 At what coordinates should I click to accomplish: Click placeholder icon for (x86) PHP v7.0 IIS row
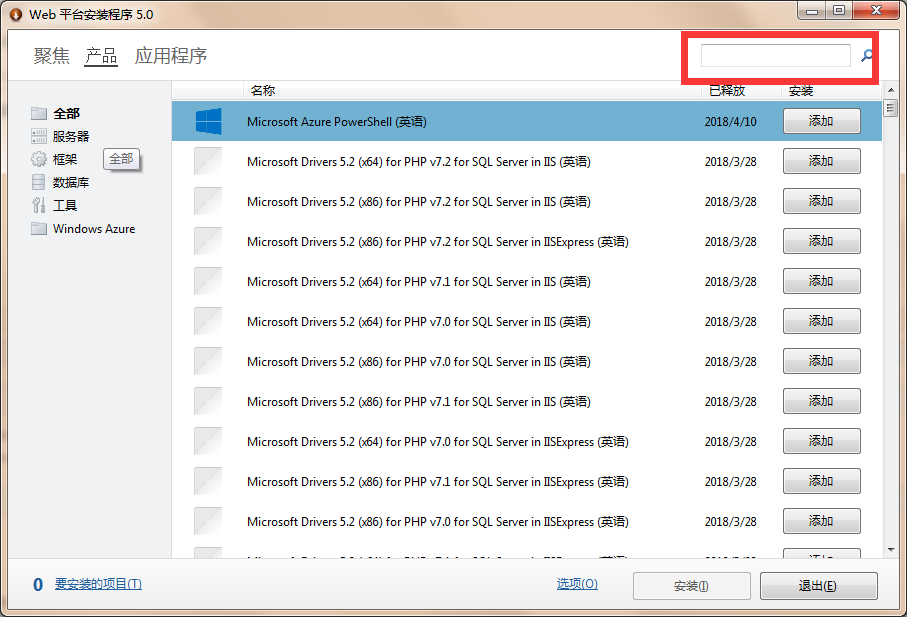(x=208, y=361)
